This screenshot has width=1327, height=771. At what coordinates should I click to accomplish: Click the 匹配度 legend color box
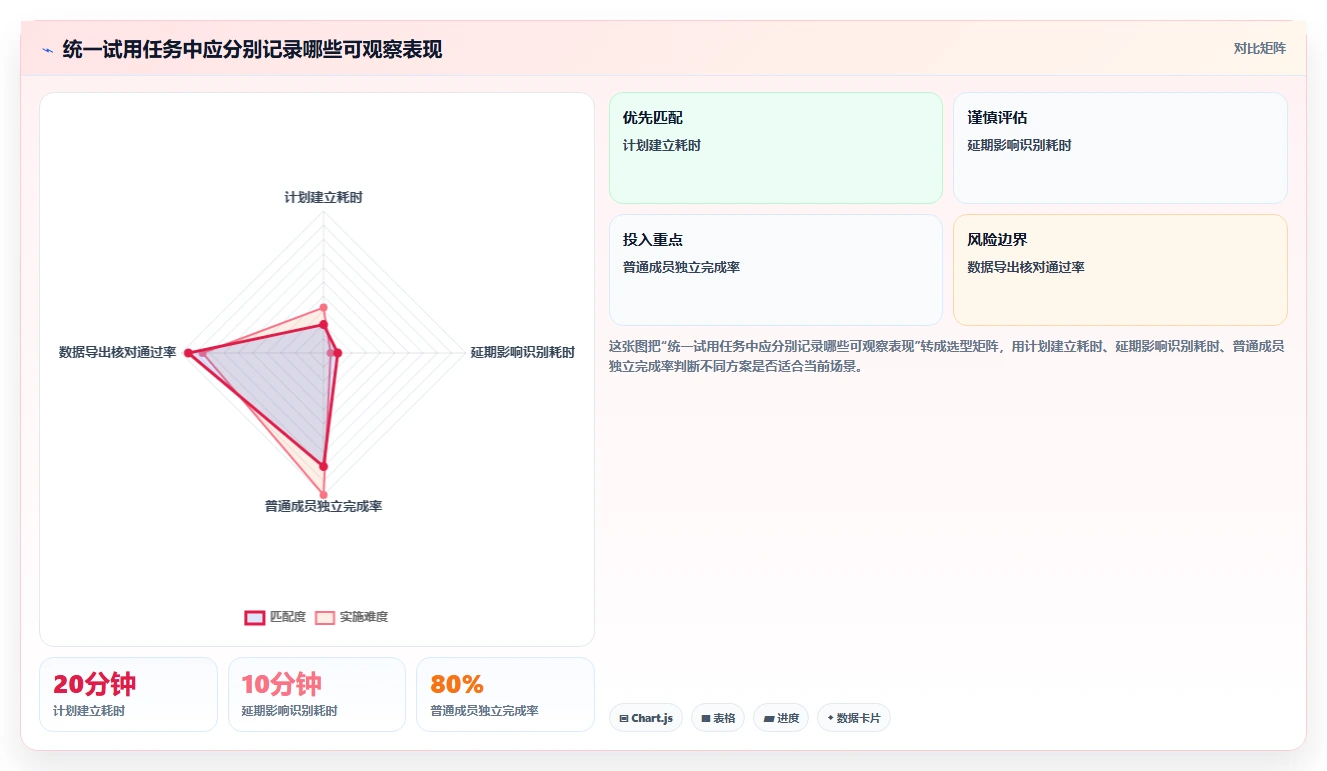(255, 617)
